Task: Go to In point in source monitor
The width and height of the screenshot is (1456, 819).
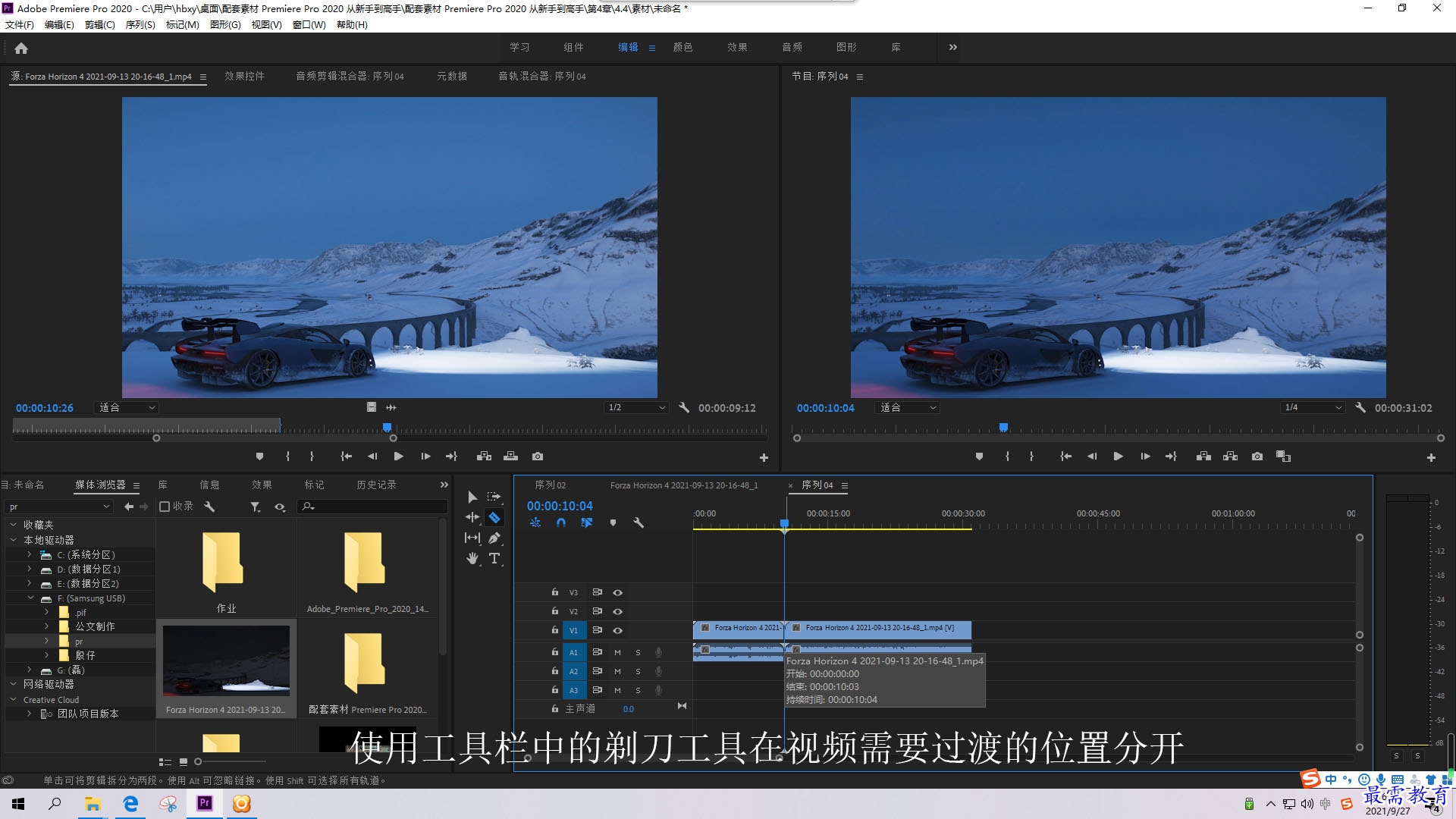Action: (x=346, y=457)
